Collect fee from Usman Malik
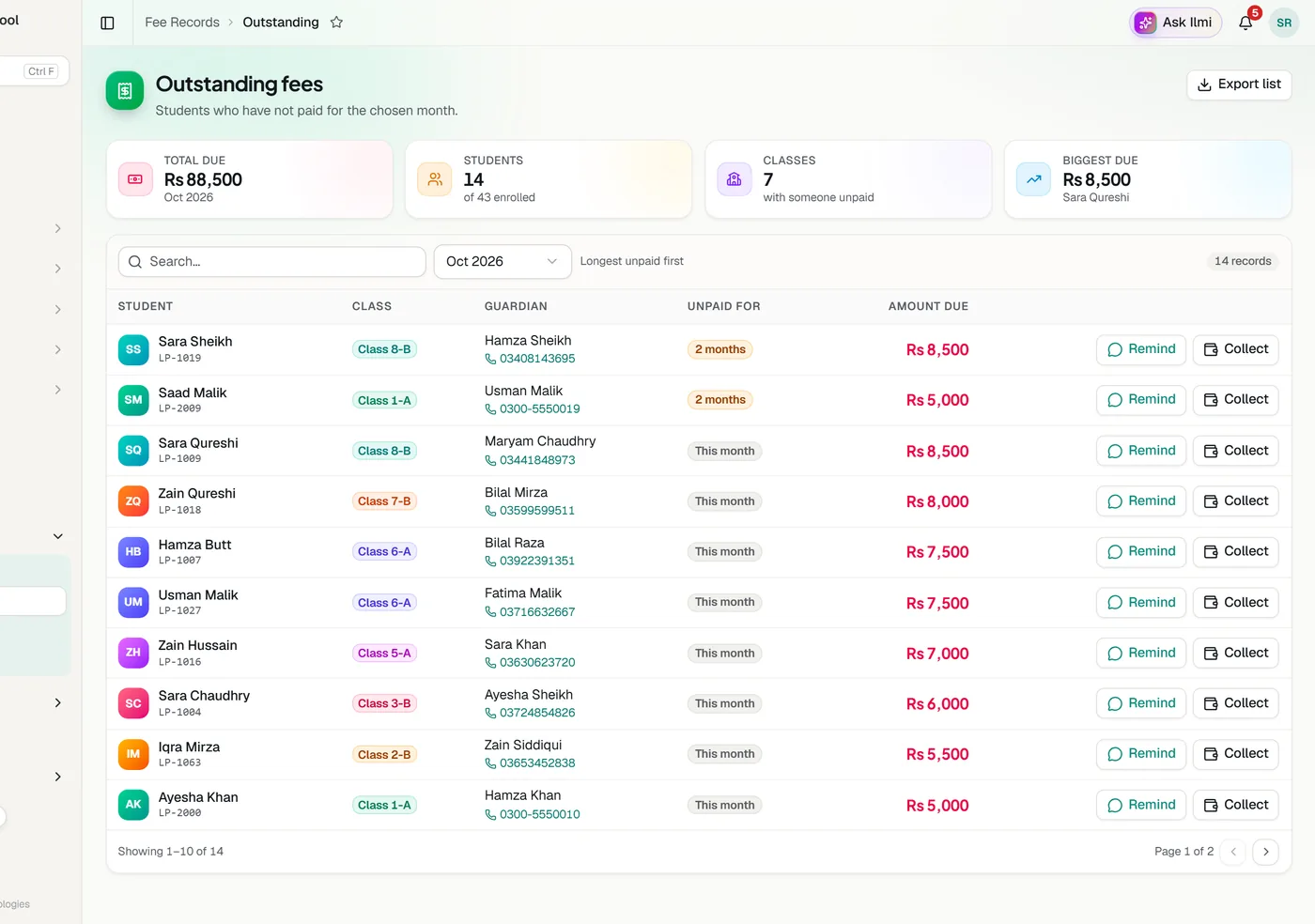The image size is (1315, 924). click(1236, 603)
